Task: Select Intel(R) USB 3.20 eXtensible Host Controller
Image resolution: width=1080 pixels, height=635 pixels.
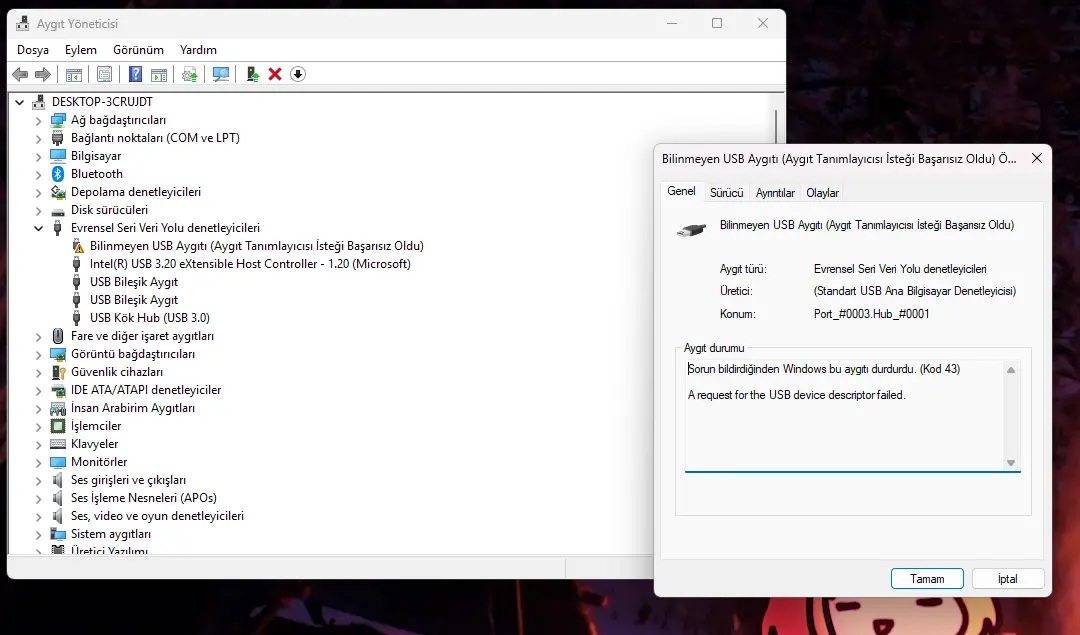Action: click(249, 264)
